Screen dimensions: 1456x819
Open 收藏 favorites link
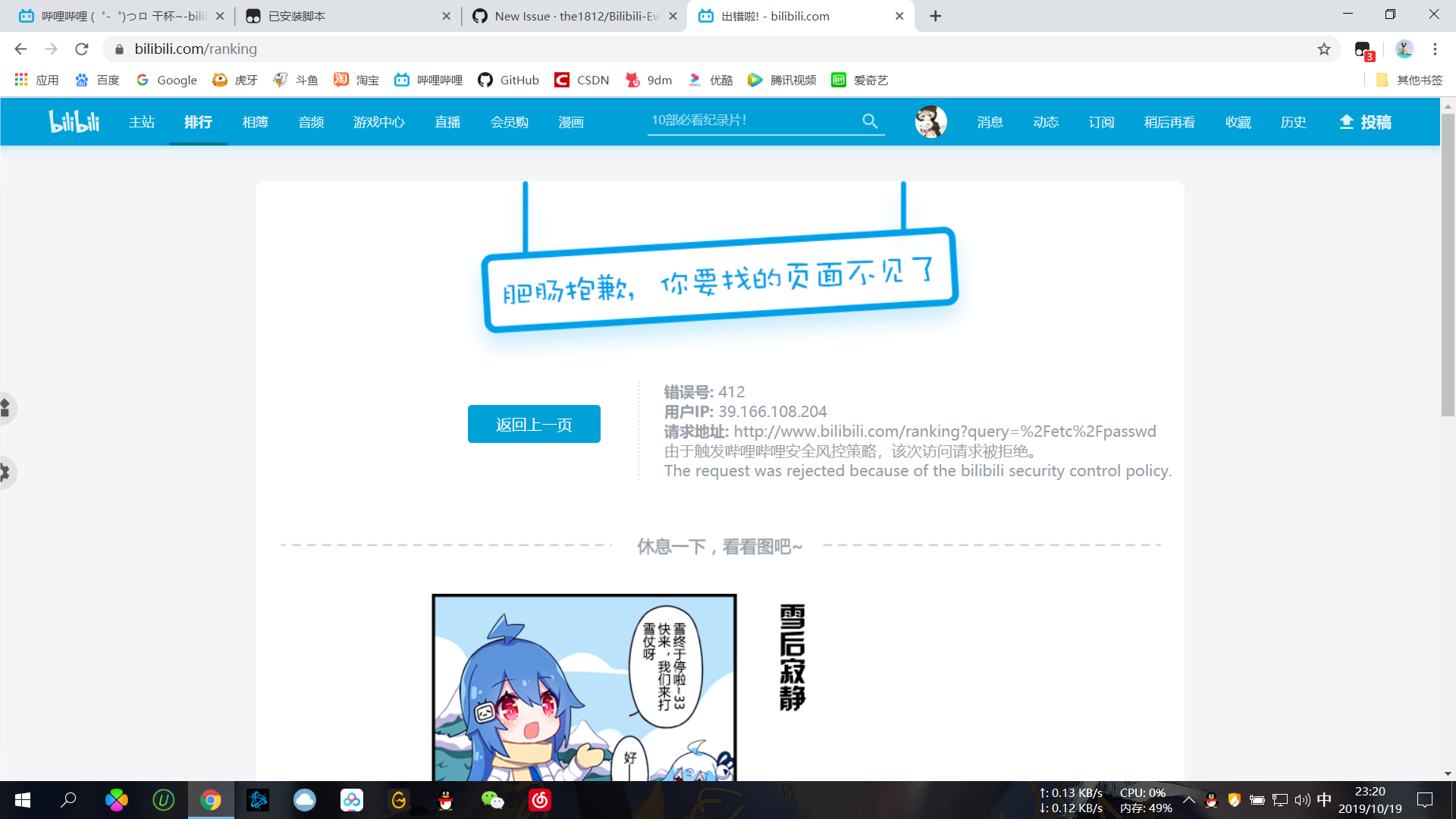[x=1238, y=122]
